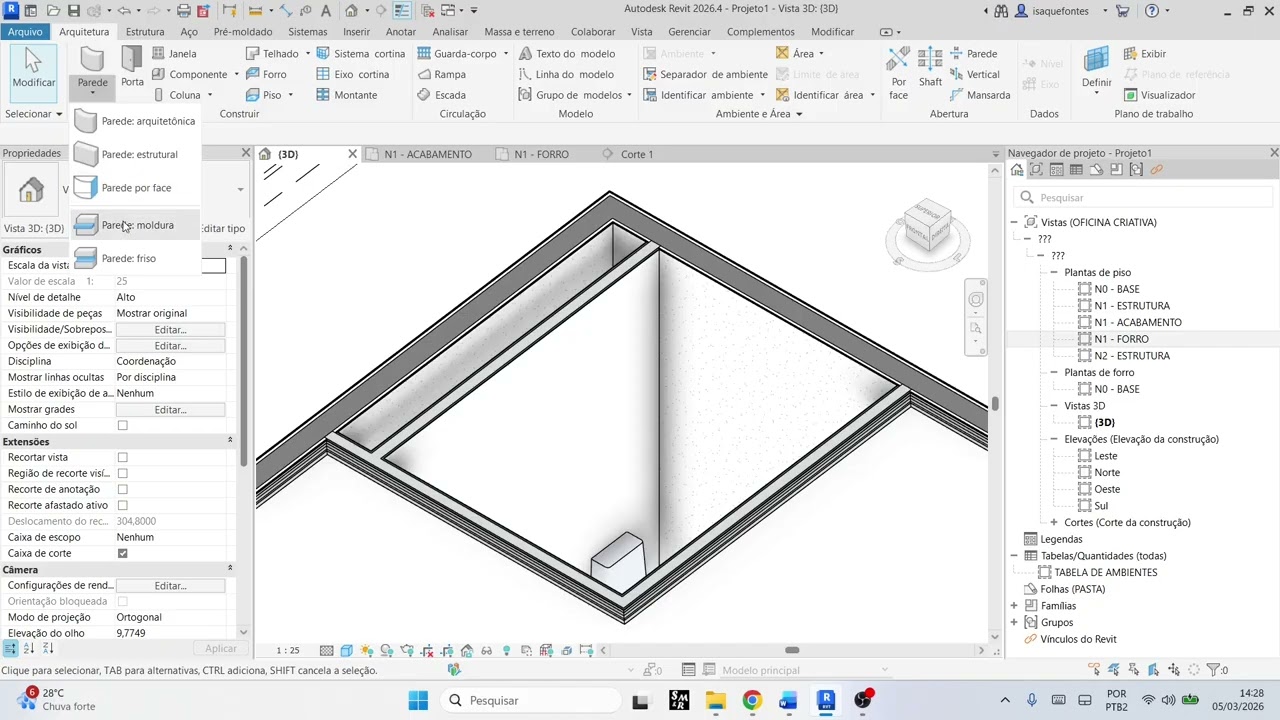The height and width of the screenshot is (720, 1280).
Task: Expand the Ambiente e Área panel
Action: [x=759, y=114]
